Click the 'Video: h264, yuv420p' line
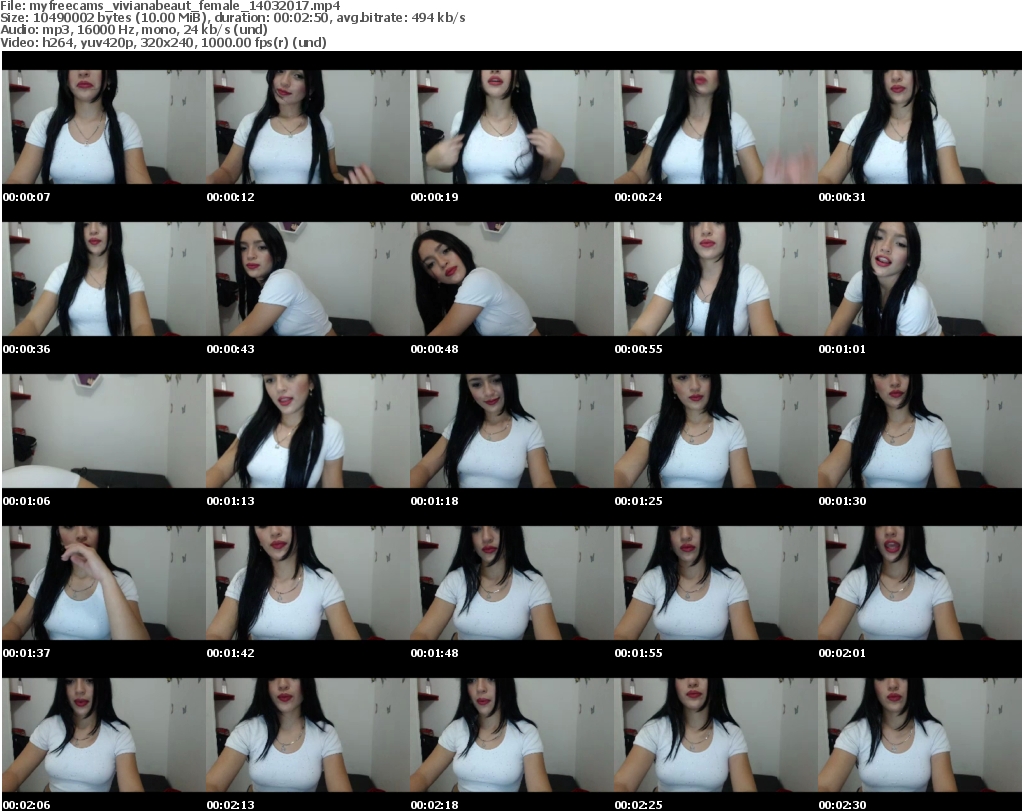This screenshot has width=1024, height=811. [163, 42]
